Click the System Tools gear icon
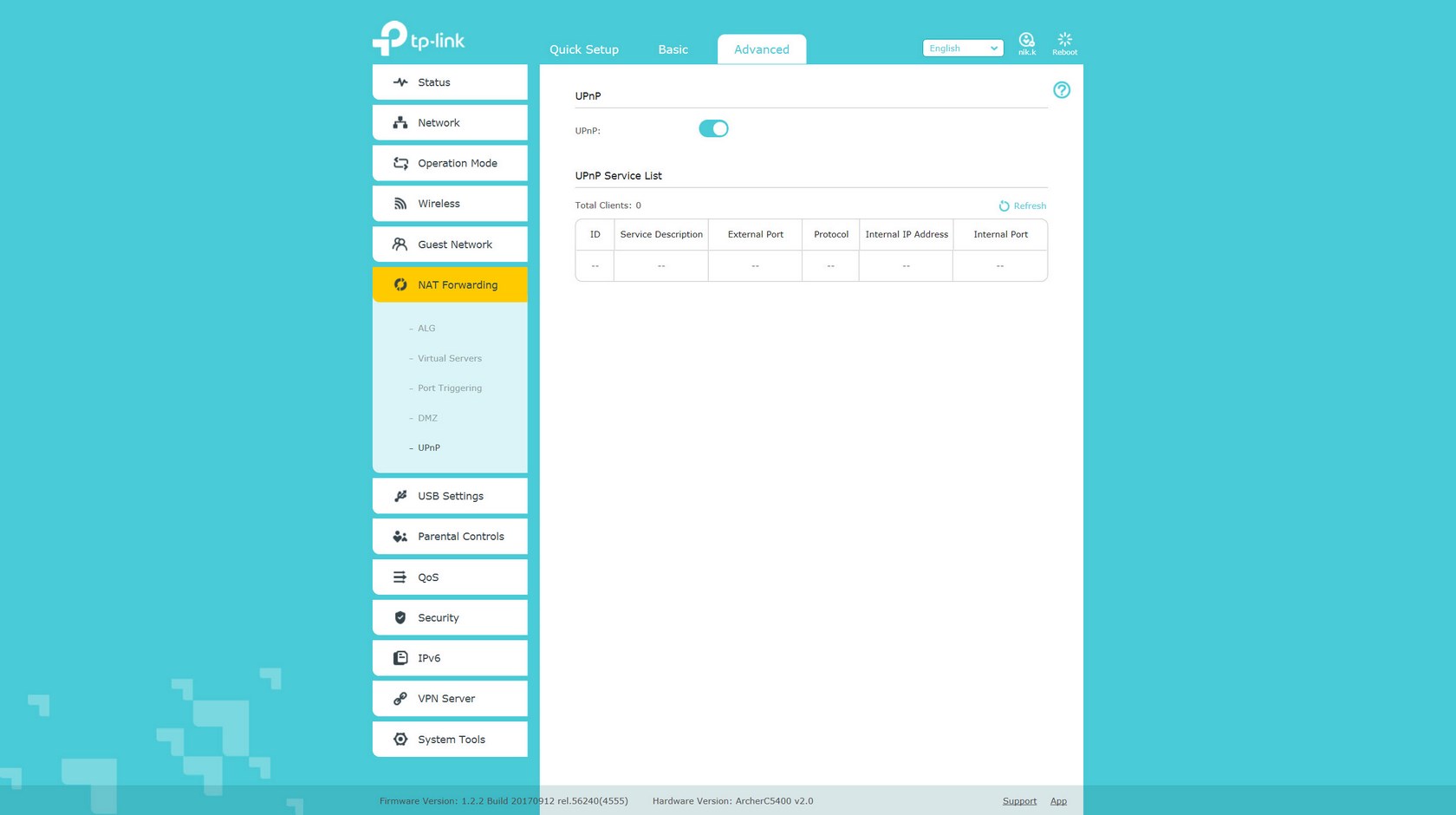1456x815 pixels. click(400, 740)
